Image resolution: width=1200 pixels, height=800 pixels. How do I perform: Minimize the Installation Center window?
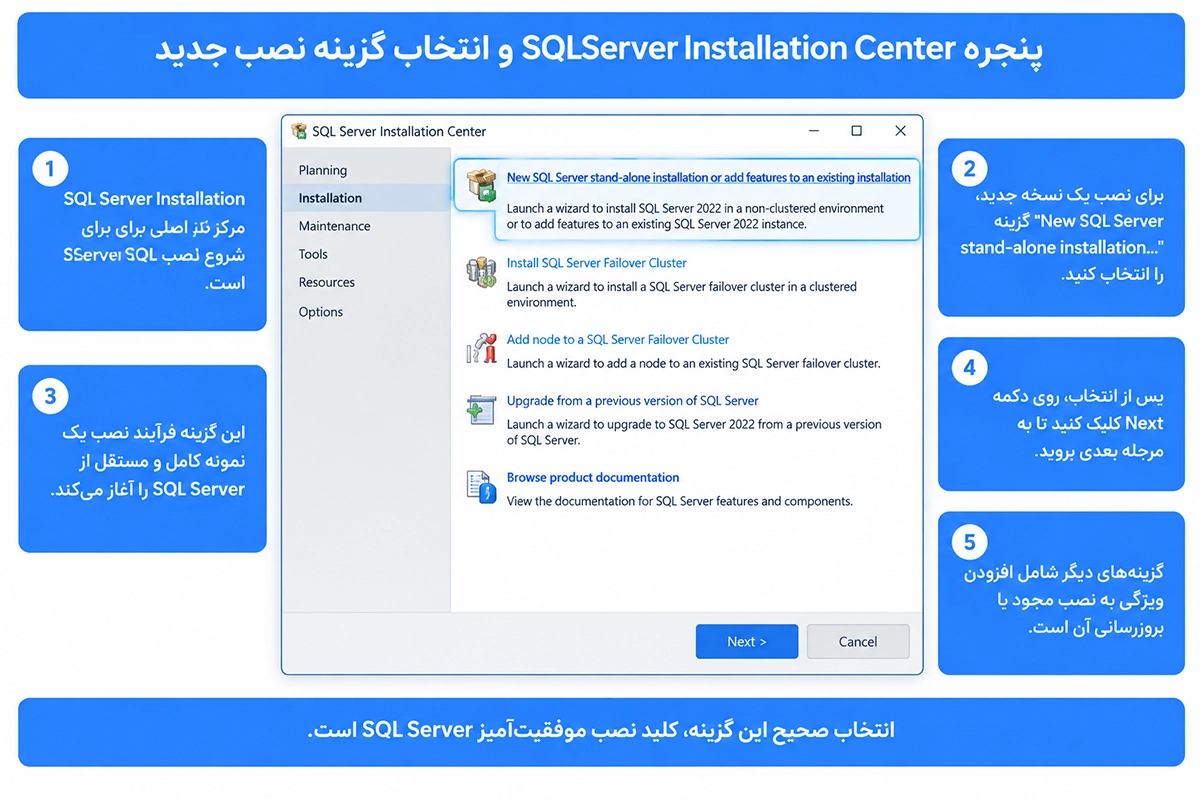coord(814,131)
